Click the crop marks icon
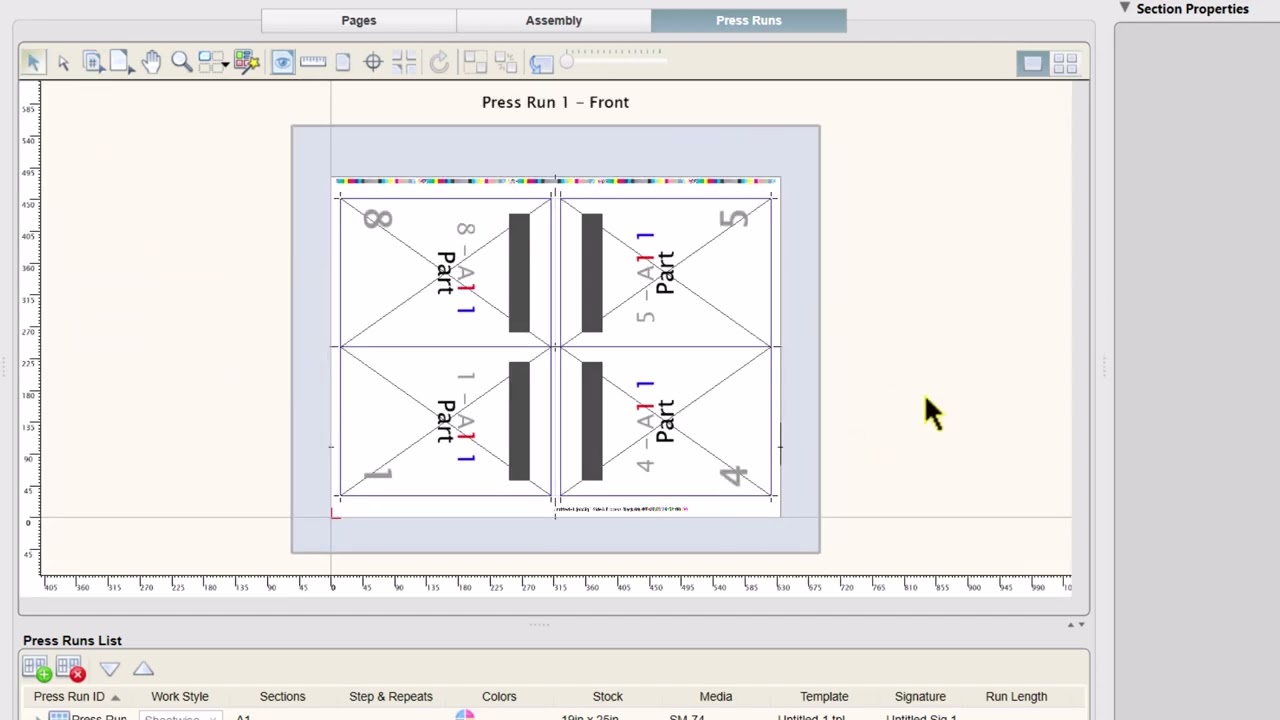The image size is (1280, 720). point(404,62)
